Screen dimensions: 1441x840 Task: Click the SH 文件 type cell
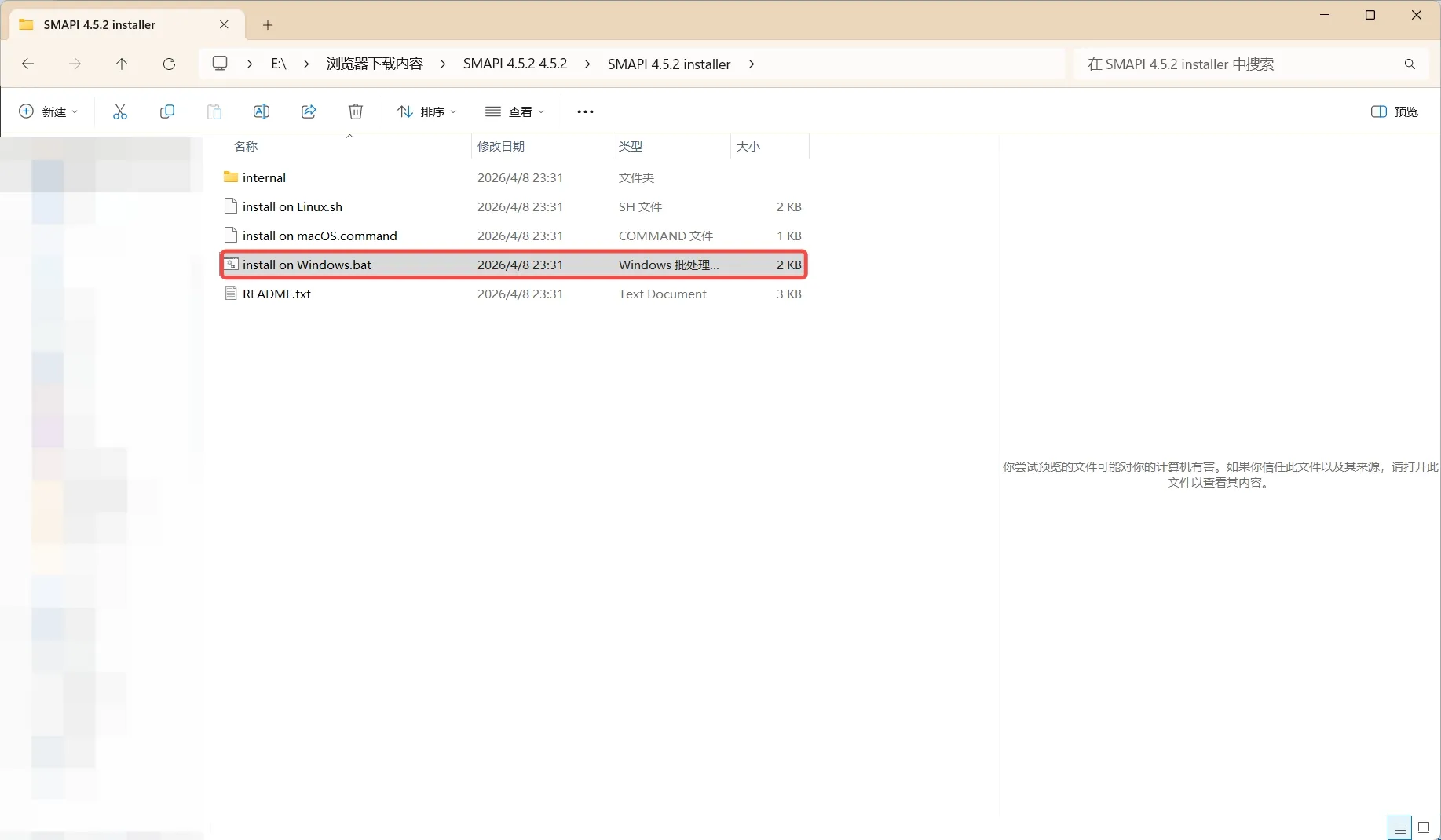pyautogui.click(x=641, y=206)
